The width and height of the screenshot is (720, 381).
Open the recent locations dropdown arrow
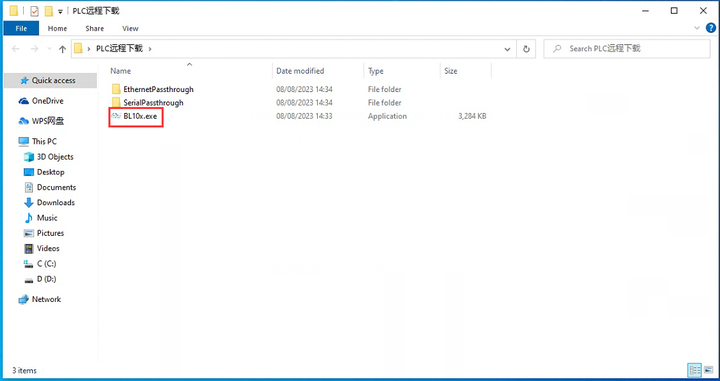pyautogui.click(x=49, y=49)
